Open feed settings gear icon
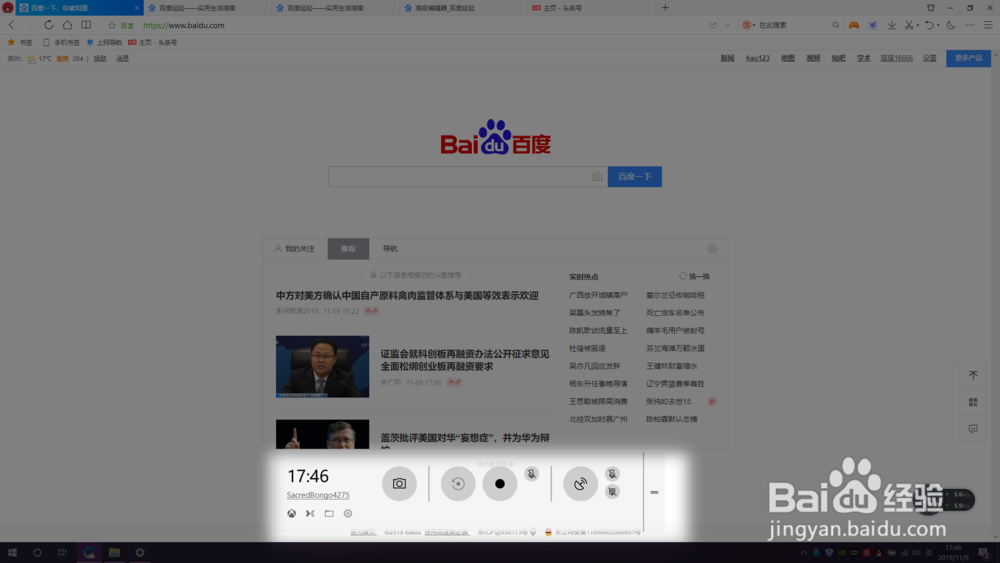The width and height of the screenshot is (1000, 563). point(712,249)
